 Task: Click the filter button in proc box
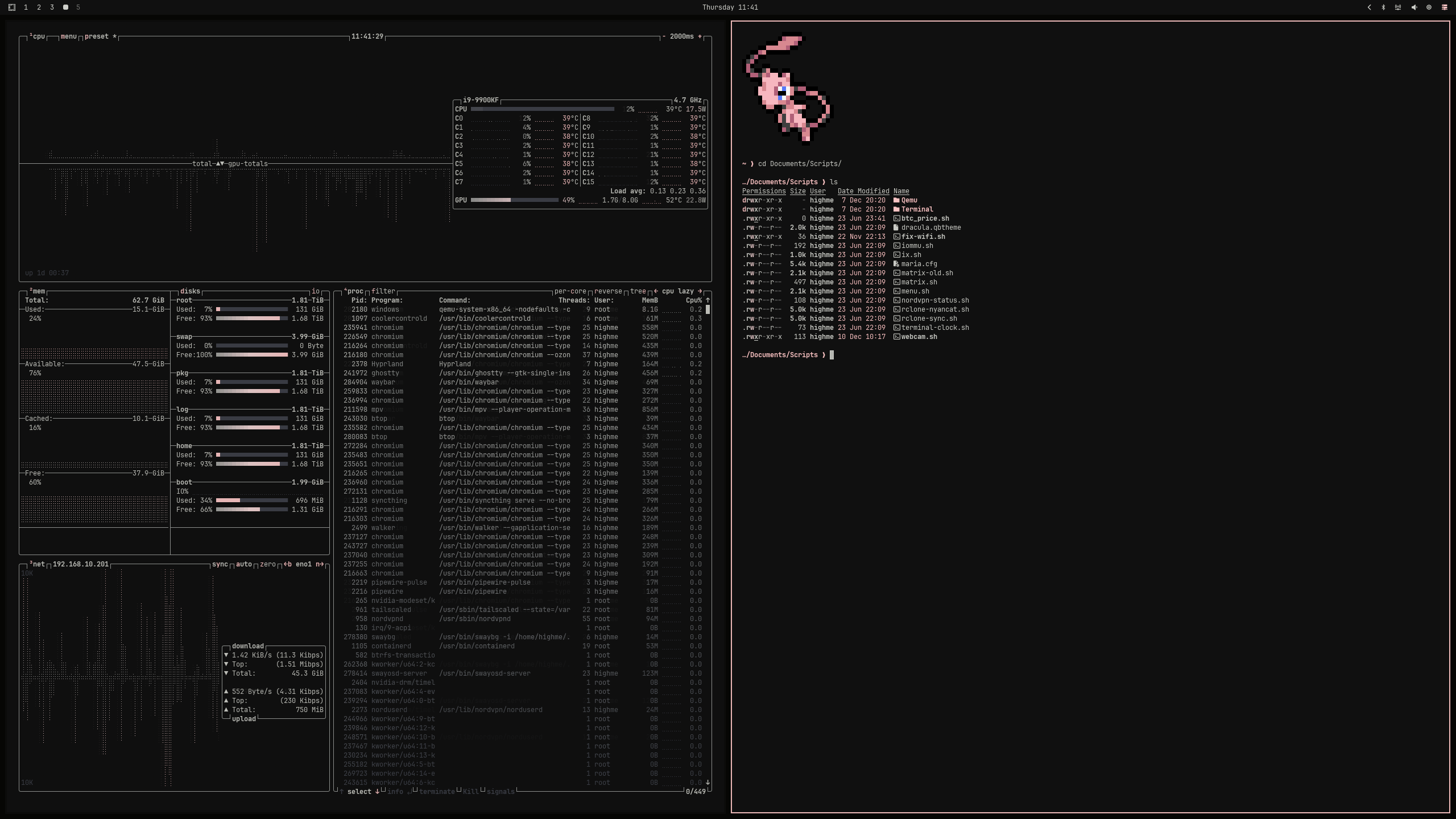coord(383,291)
